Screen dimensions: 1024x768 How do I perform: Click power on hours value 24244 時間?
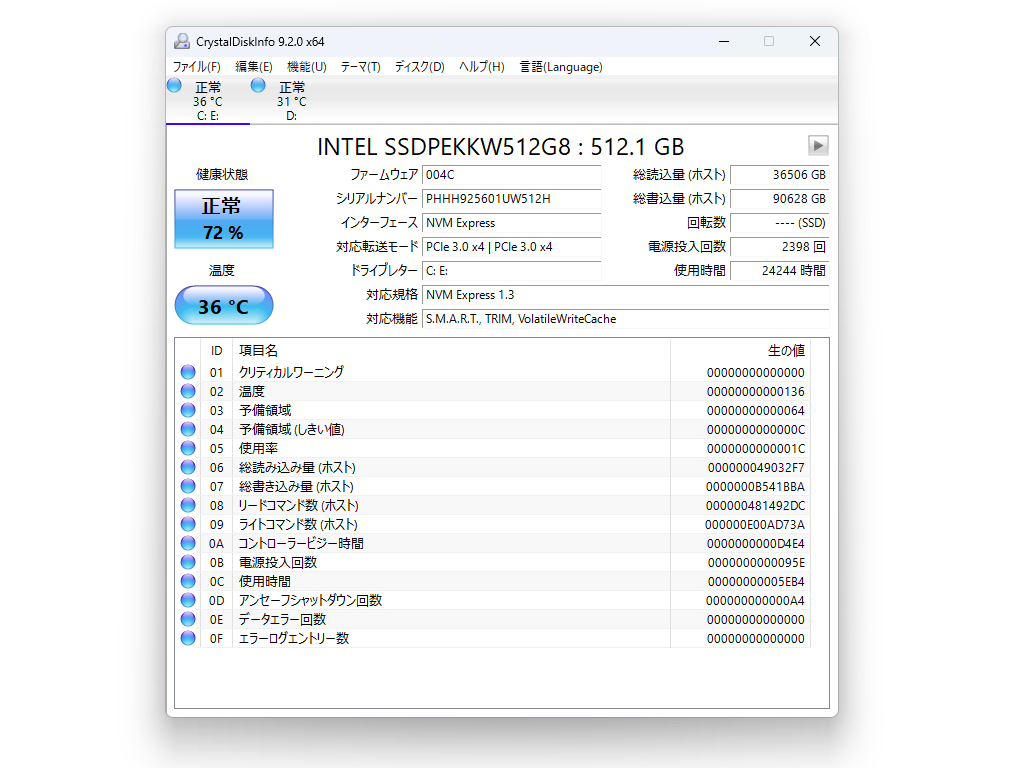coord(780,271)
